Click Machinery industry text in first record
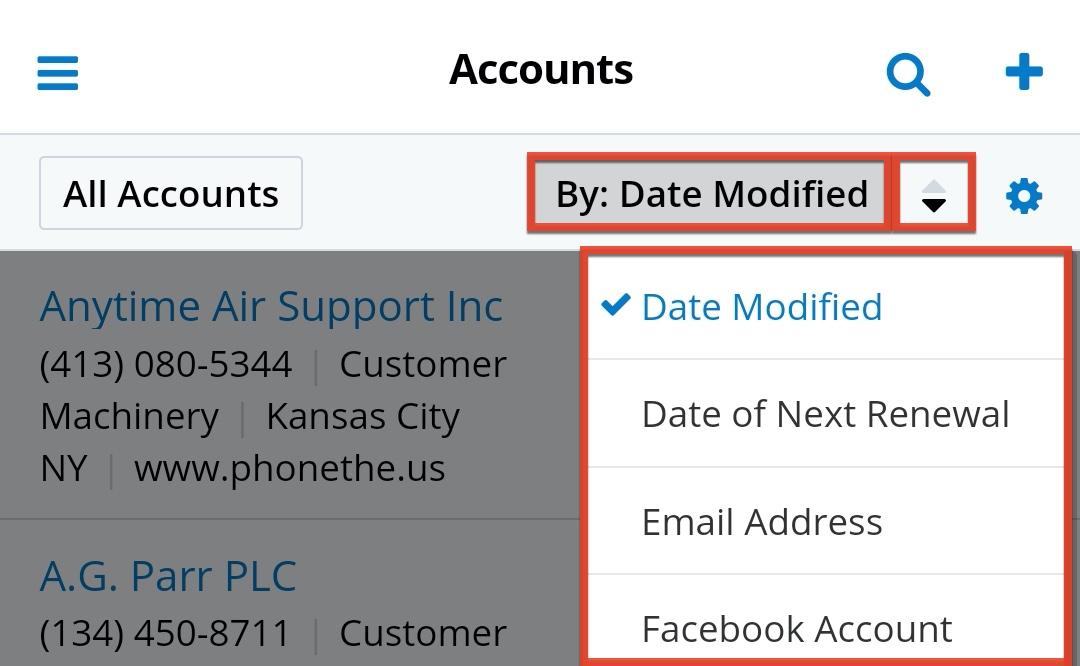Image resolution: width=1080 pixels, height=666 pixels. (129, 417)
